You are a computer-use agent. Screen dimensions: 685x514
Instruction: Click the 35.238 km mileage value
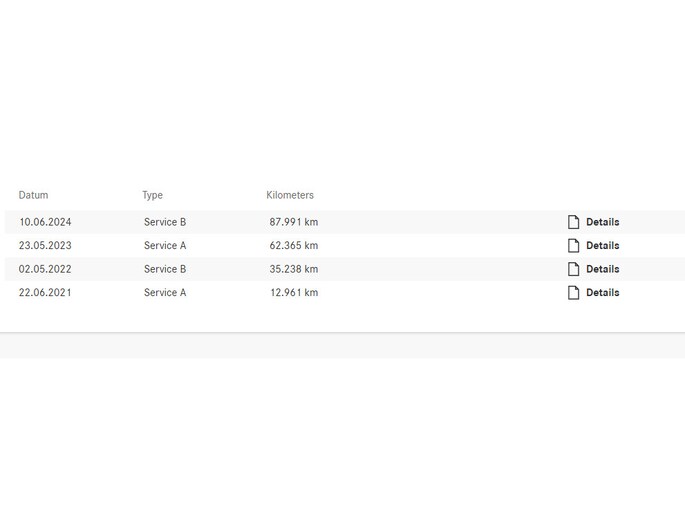coord(294,269)
